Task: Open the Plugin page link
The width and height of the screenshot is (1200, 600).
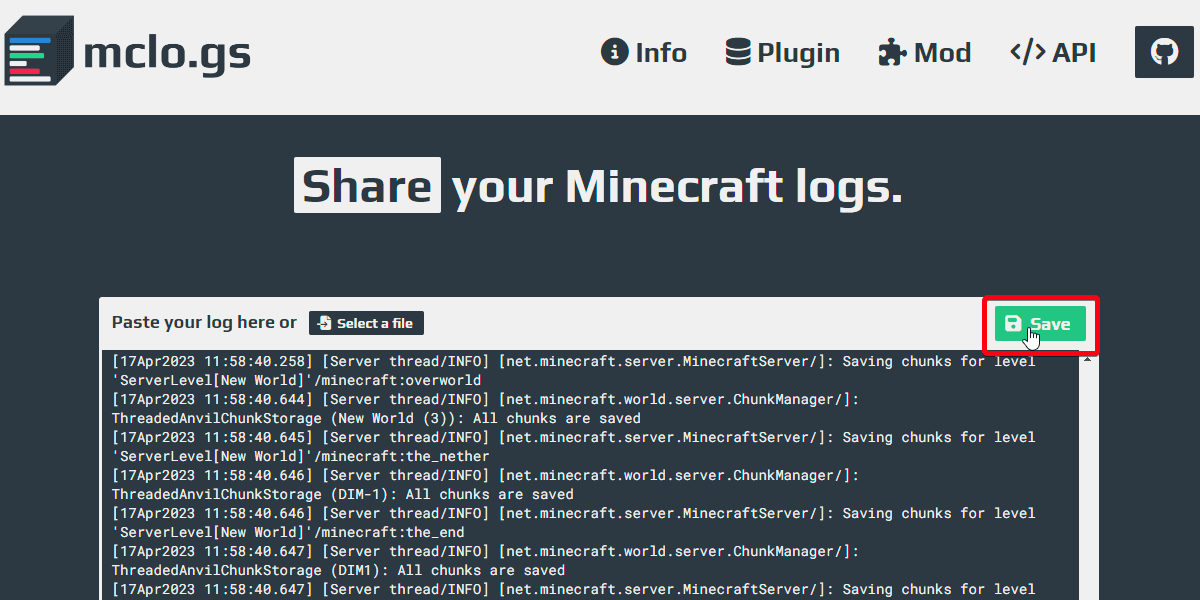Action: [783, 52]
